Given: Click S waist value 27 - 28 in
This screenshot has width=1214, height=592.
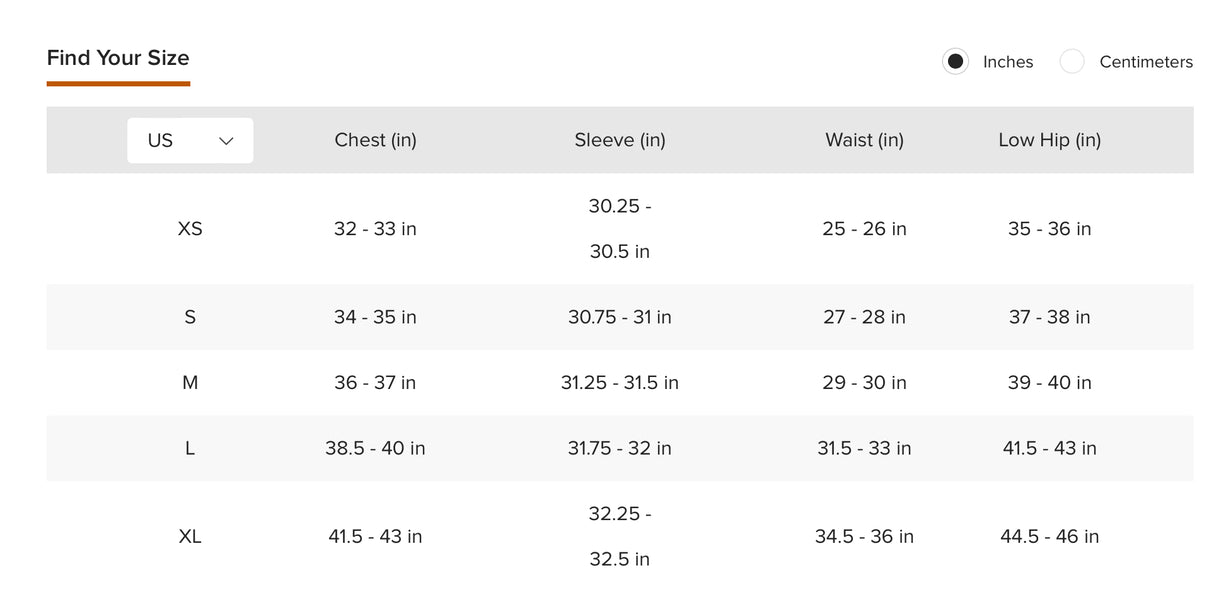Looking at the screenshot, I should coord(864,317).
